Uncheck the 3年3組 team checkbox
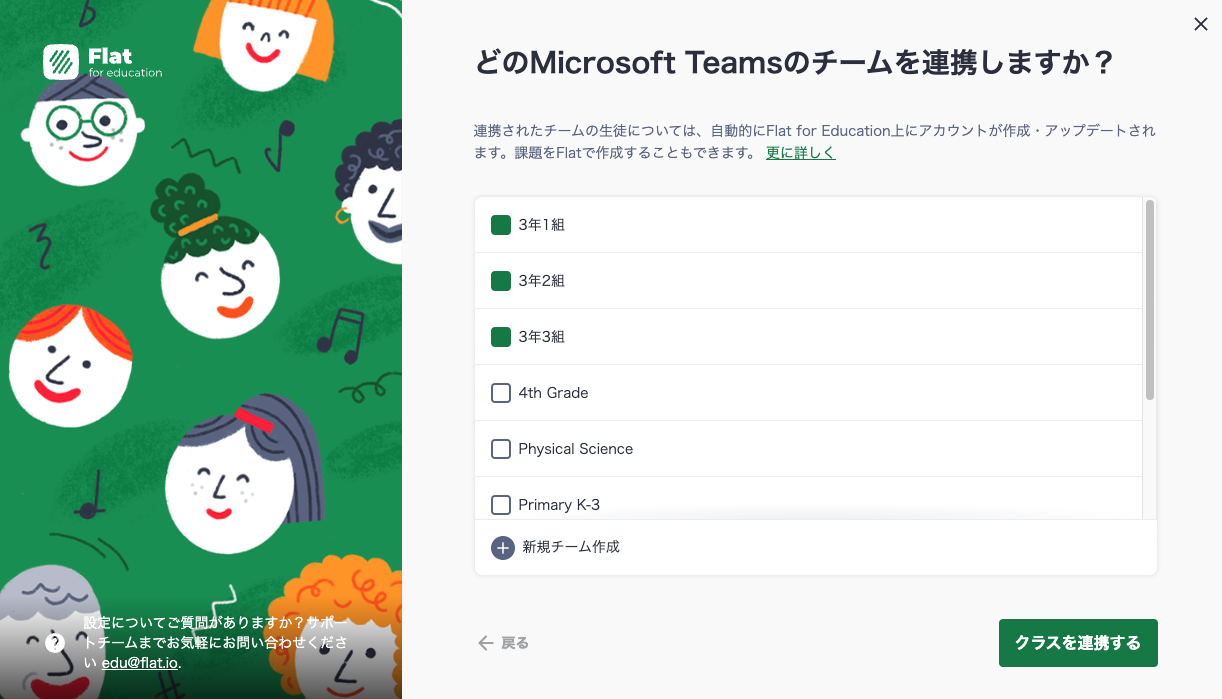1222x699 pixels. click(x=501, y=337)
